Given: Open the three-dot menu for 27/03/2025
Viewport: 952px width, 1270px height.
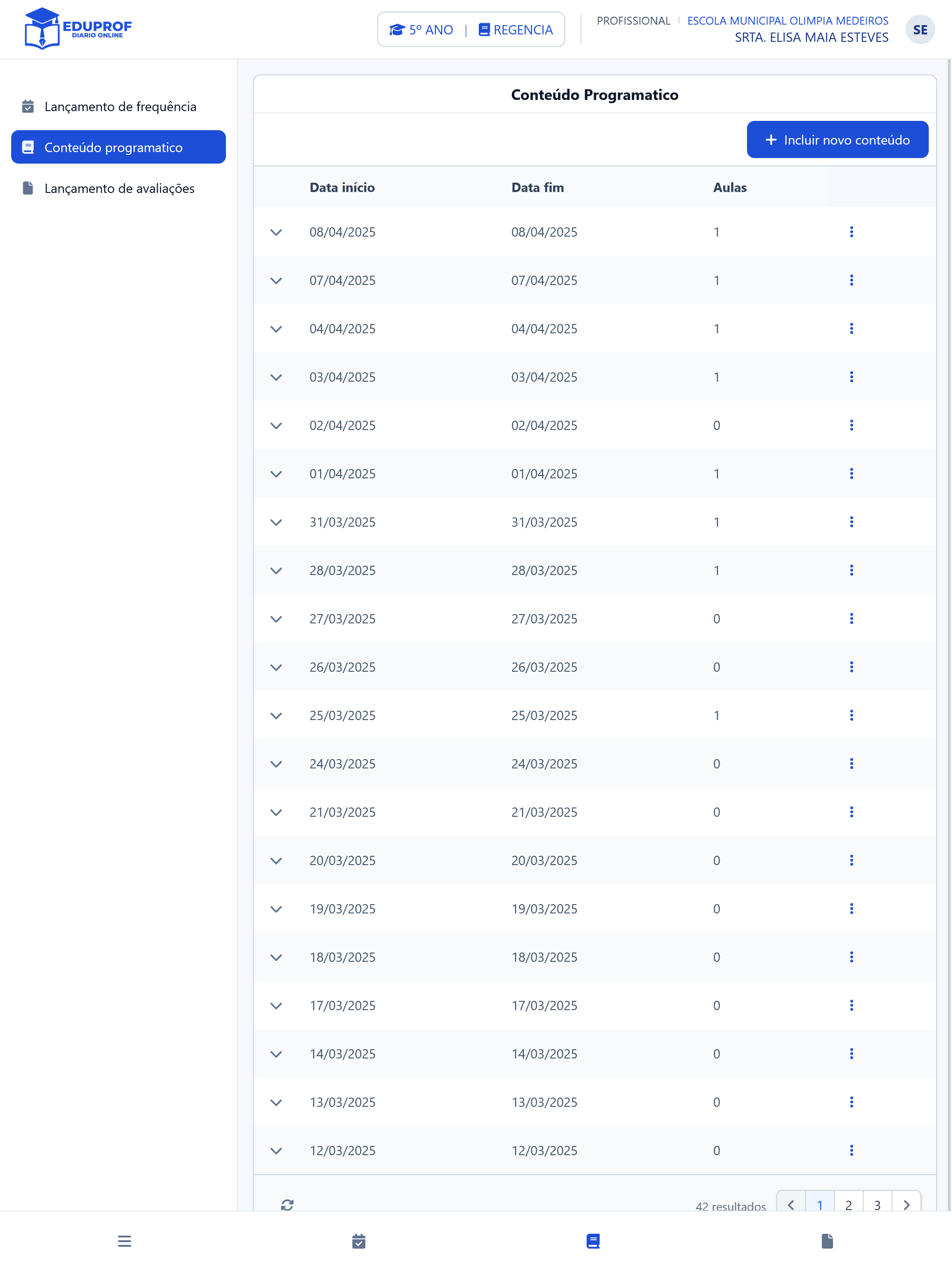Looking at the screenshot, I should (851, 618).
